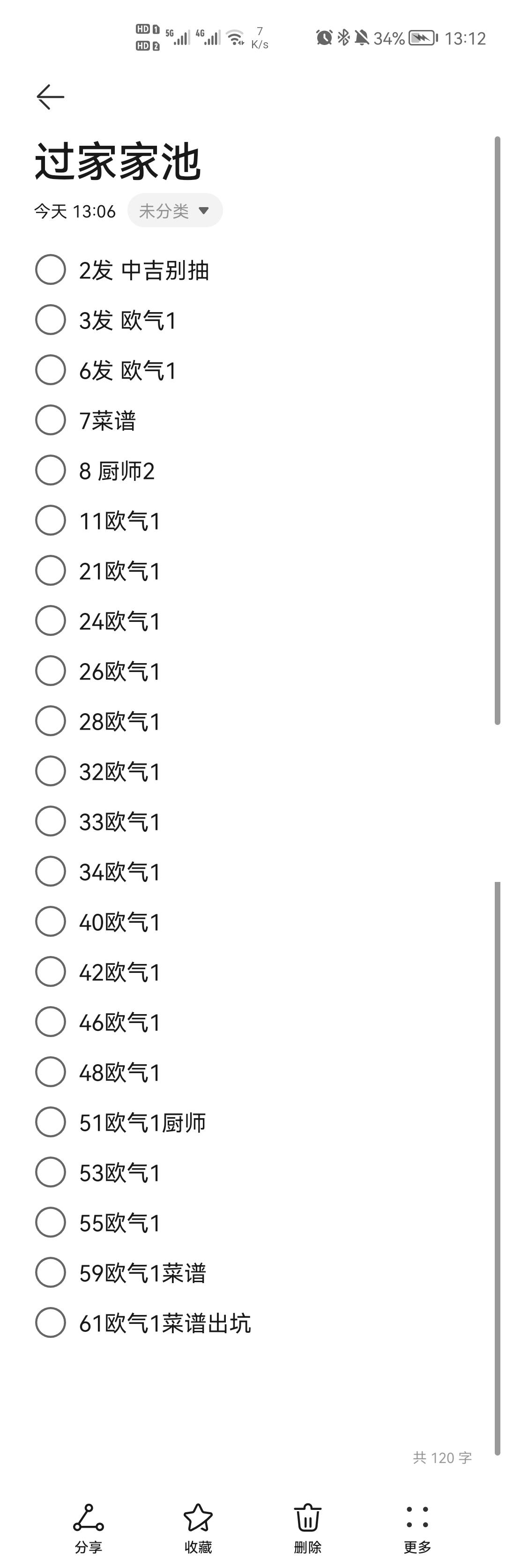Tap the share icon at the bottom

pos(88,1517)
